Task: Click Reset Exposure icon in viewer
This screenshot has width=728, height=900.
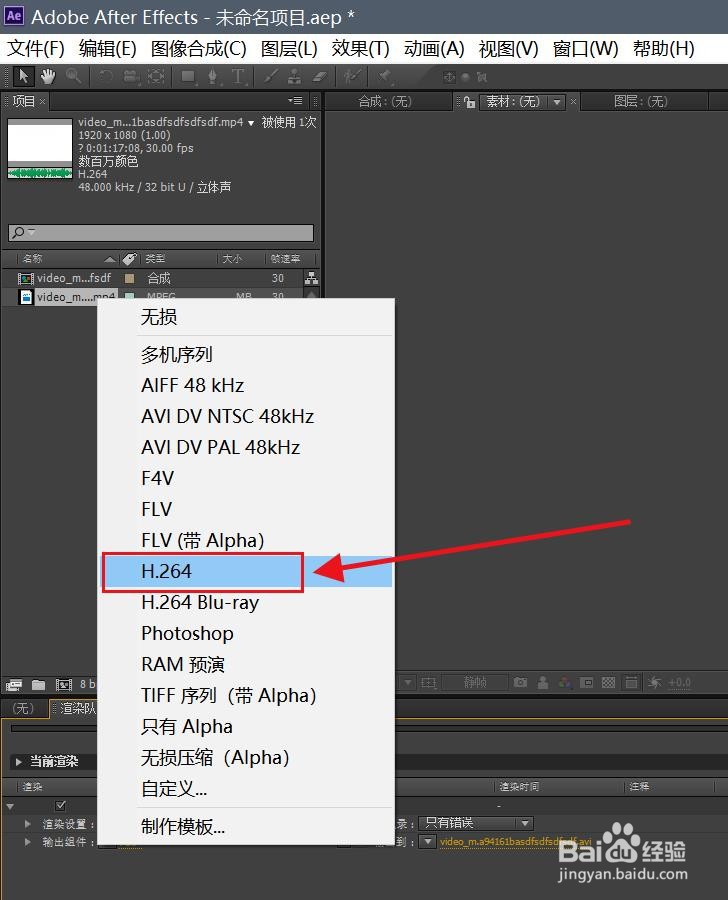Action: 655,682
